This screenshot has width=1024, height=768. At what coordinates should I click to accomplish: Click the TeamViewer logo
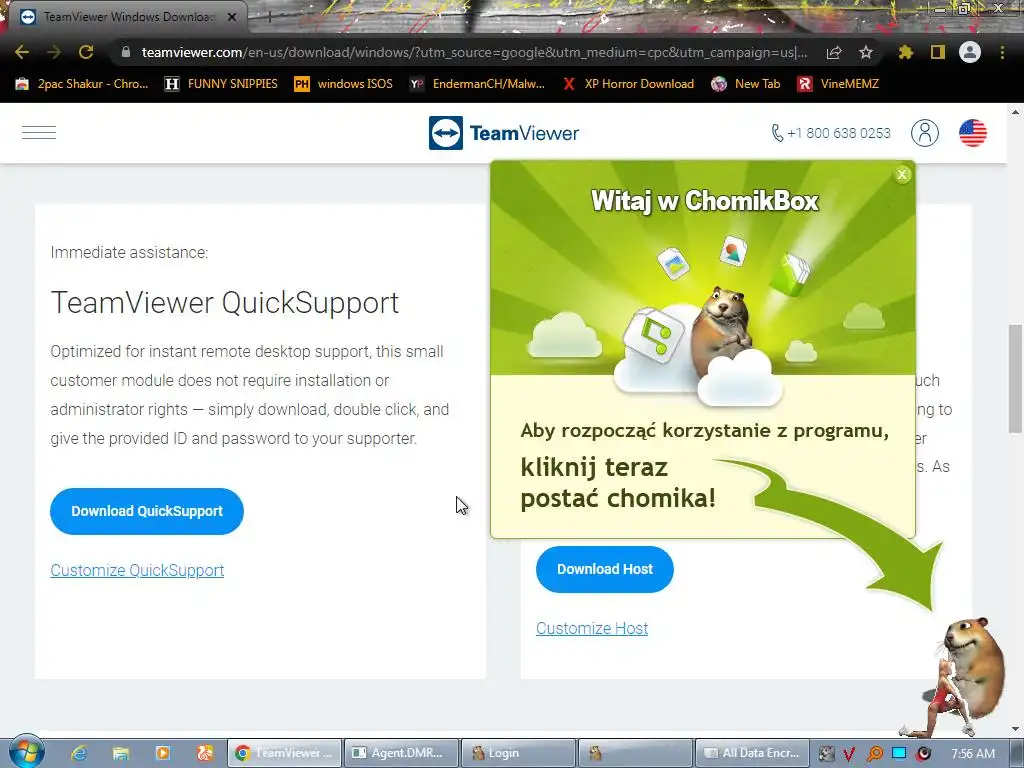tap(504, 133)
